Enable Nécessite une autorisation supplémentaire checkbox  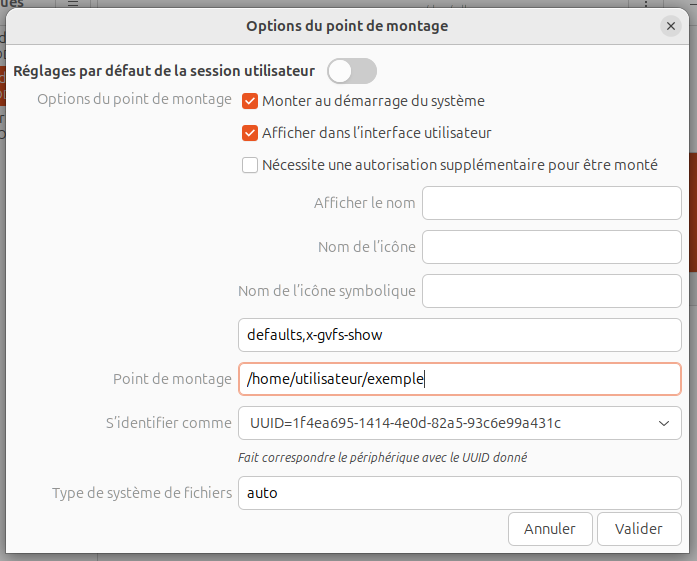pyautogui.click(x=250, y=165)
